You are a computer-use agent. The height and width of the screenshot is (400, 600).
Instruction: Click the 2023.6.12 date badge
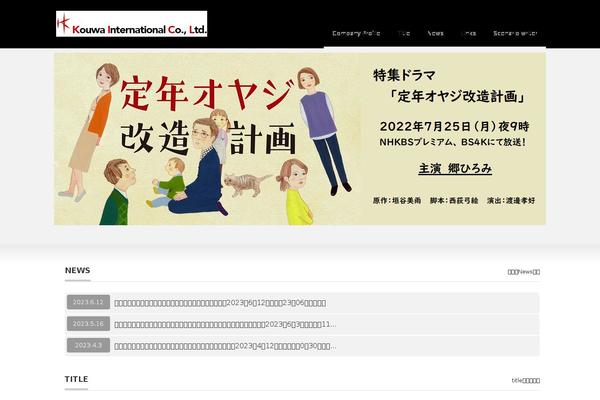pyautogui.click(x=88, y=302)
